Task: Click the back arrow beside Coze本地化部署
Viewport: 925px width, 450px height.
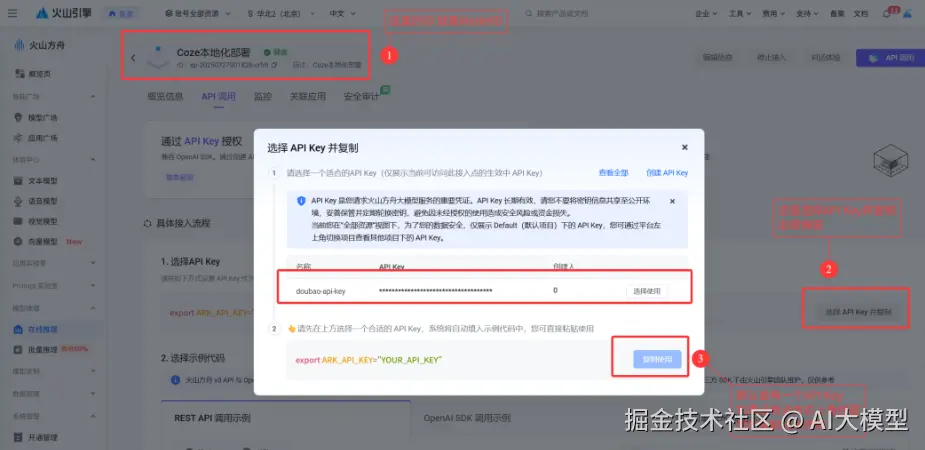Action: click(x=133, y=58)
